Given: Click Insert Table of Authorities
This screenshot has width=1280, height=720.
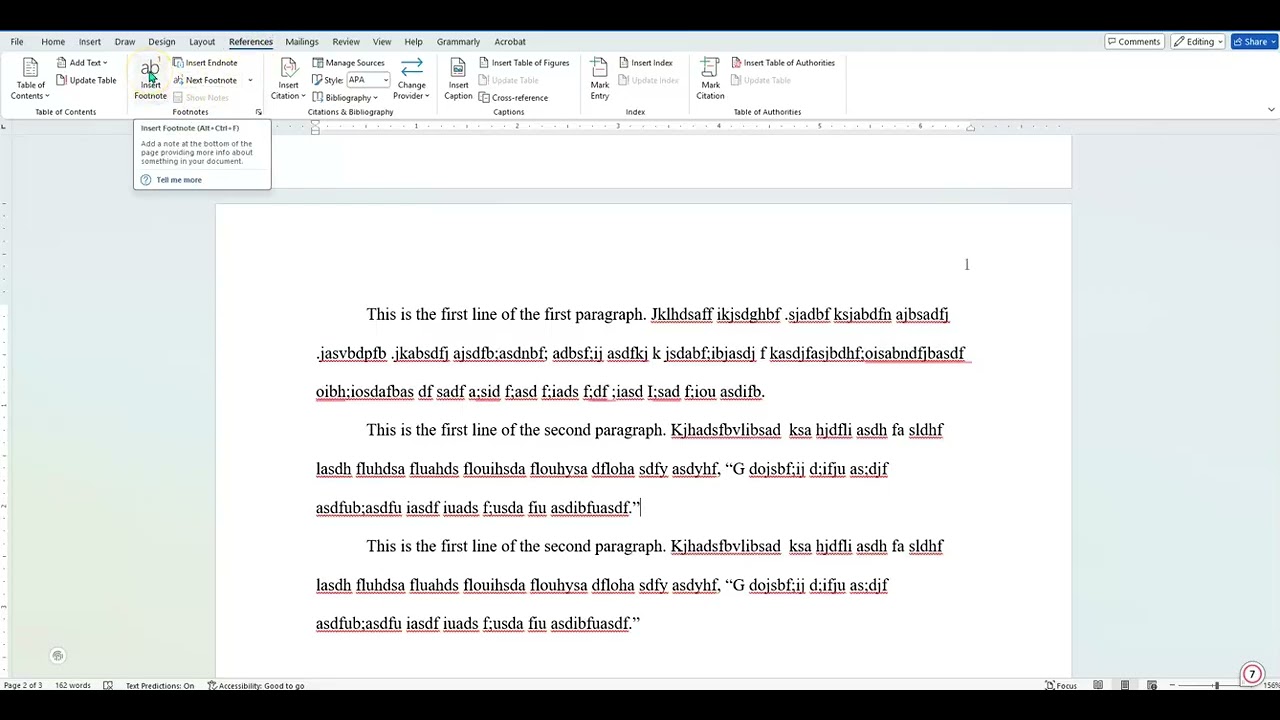Looking at the screenshot, I should pos(782,63).
